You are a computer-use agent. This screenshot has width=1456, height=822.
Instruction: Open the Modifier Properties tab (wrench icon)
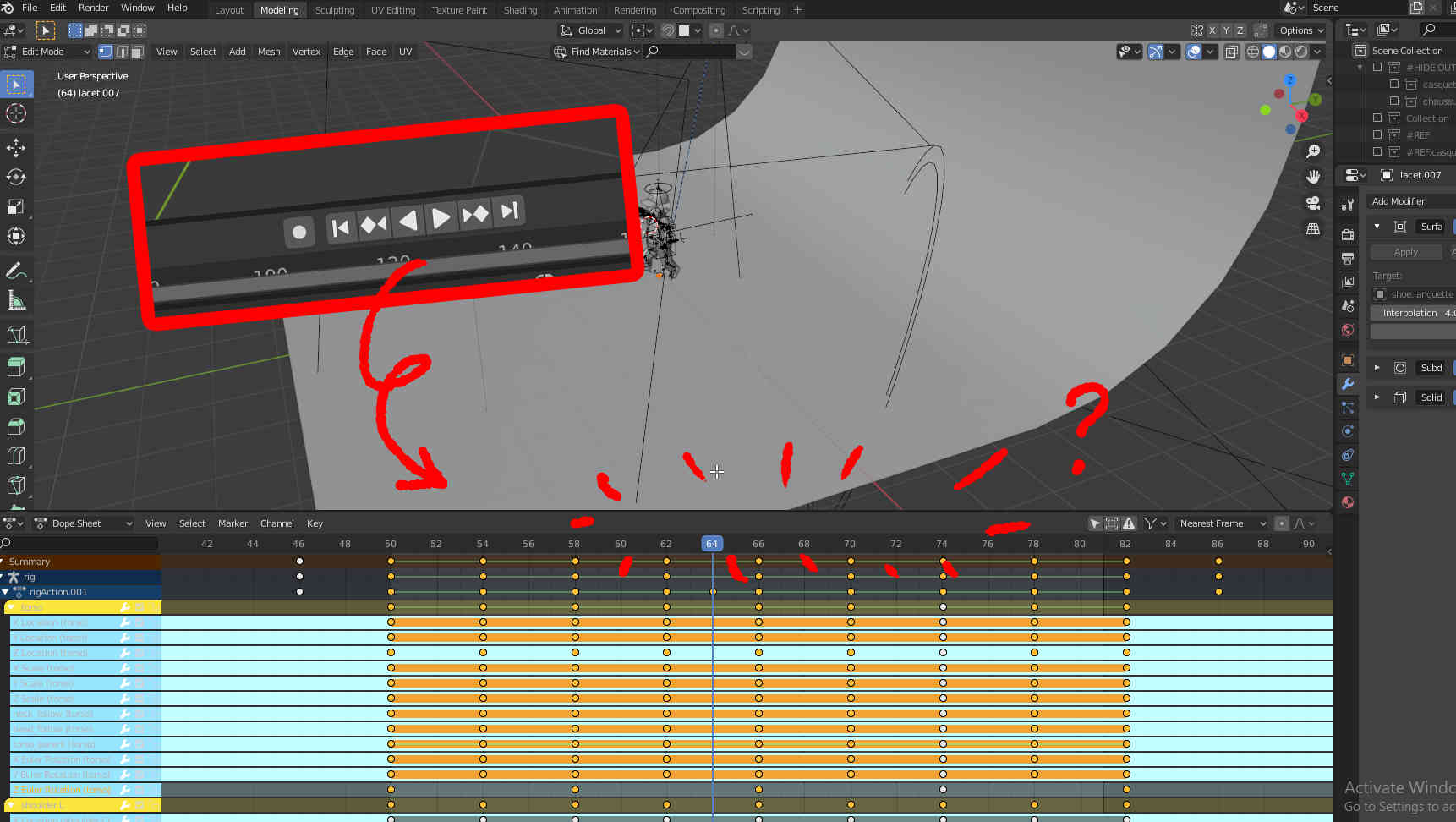(1348, 385)
